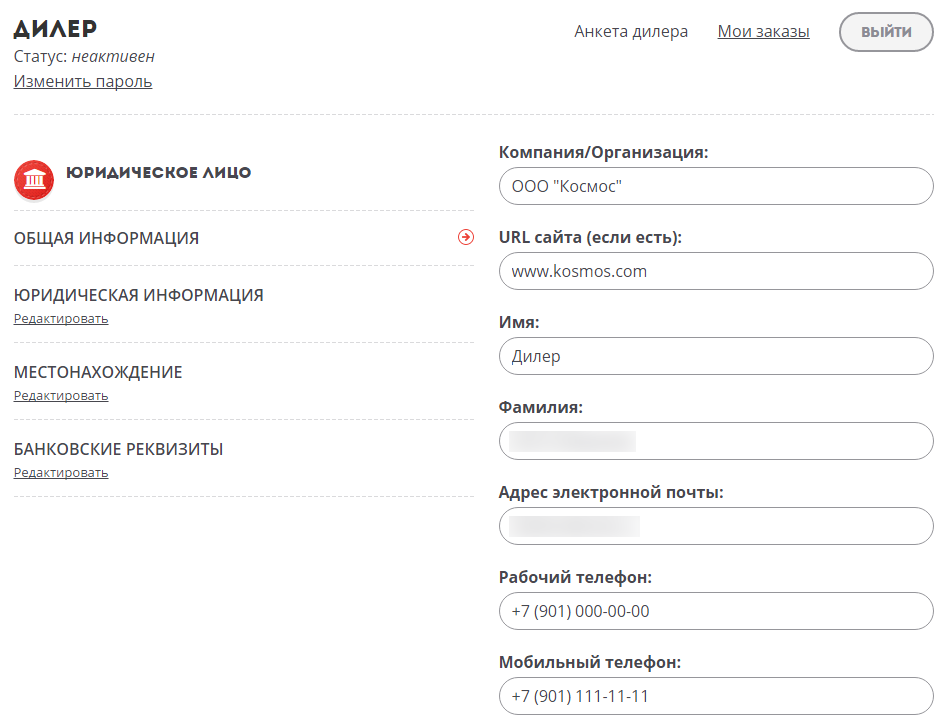Click the red arrow next to Общая информация
Viewport: 946px width, 725px height.
(466, 237)
